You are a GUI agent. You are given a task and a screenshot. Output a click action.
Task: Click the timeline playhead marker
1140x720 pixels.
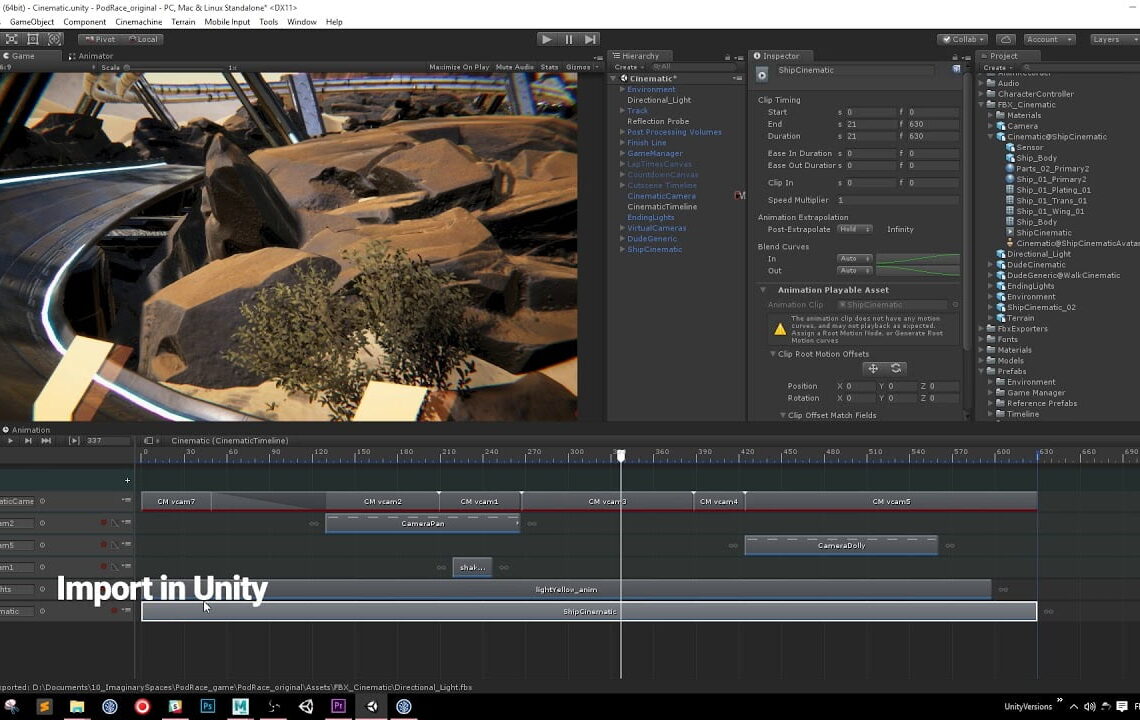click(621, 455)
